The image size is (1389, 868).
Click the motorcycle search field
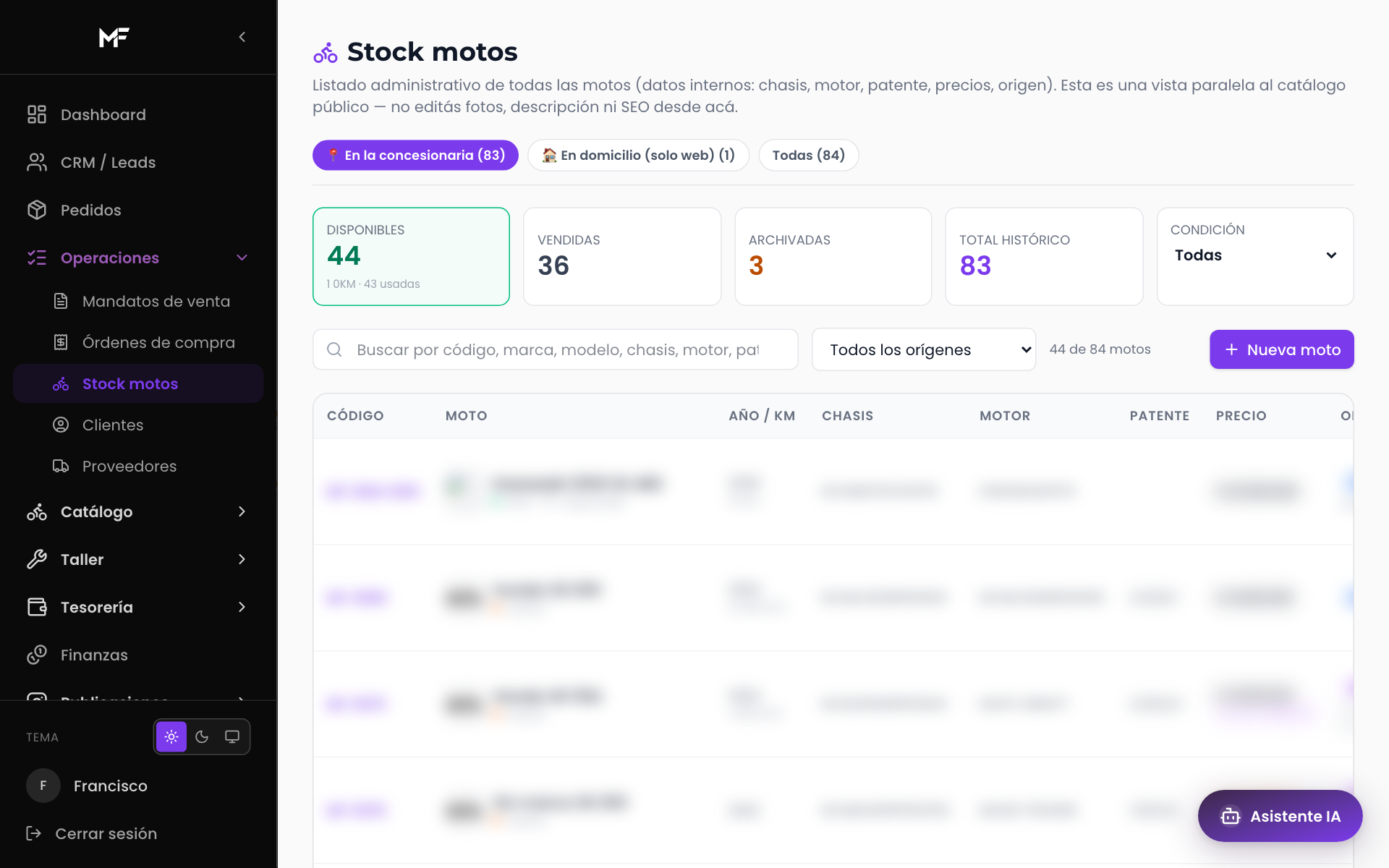pos(556,350)
